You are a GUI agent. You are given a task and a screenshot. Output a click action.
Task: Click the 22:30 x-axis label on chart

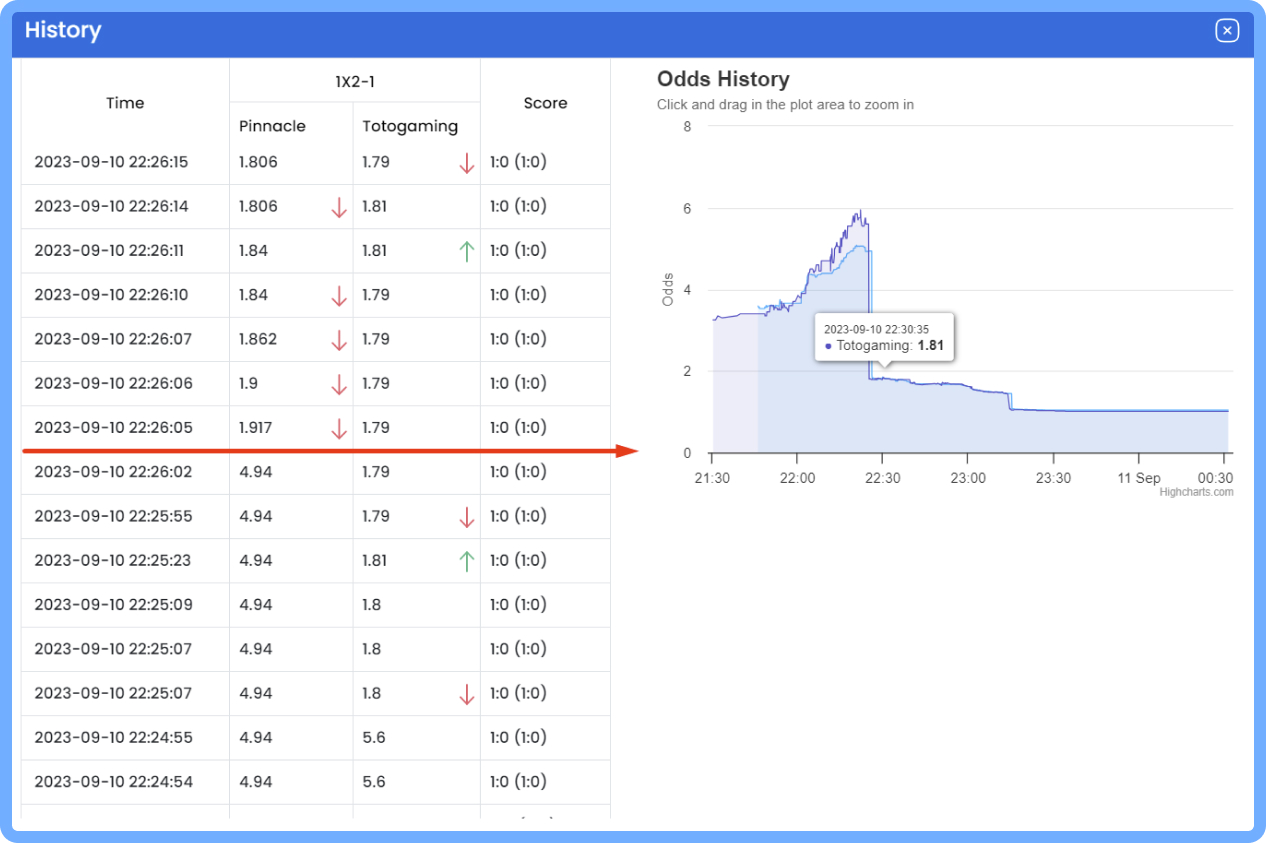pyautogui.click(x=882, y=478)
